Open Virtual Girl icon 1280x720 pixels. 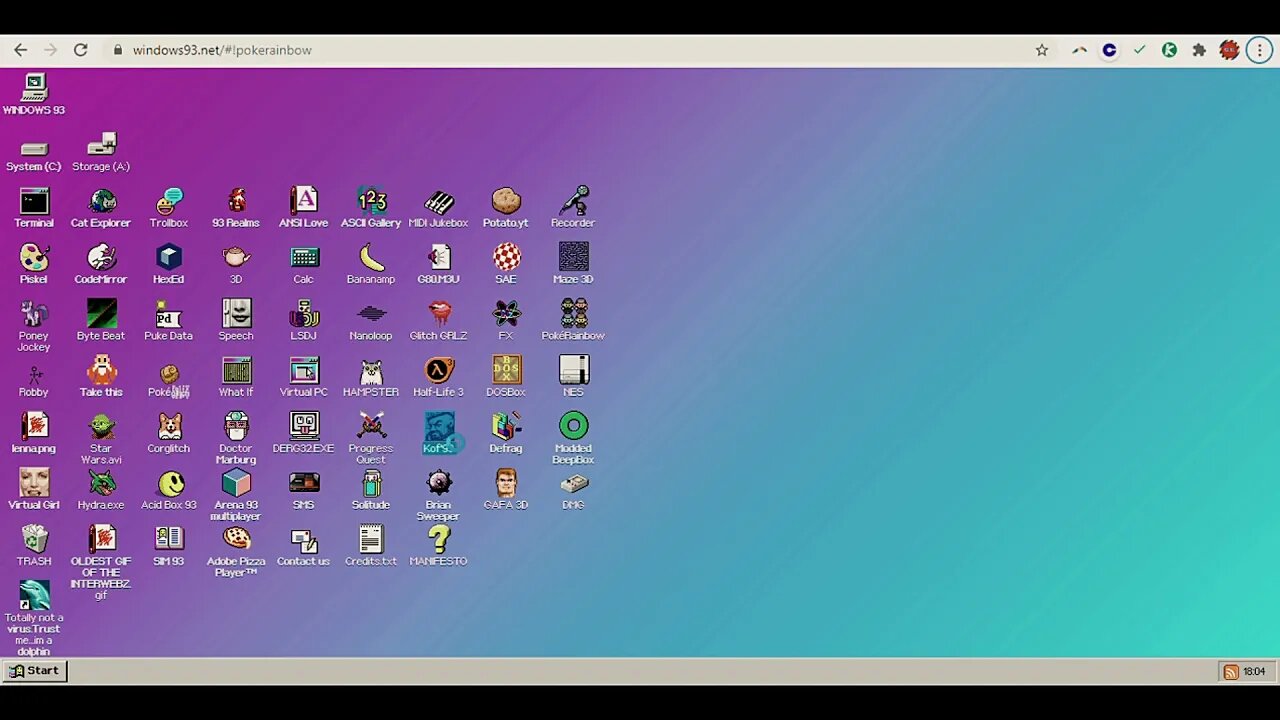click(34, 490)
